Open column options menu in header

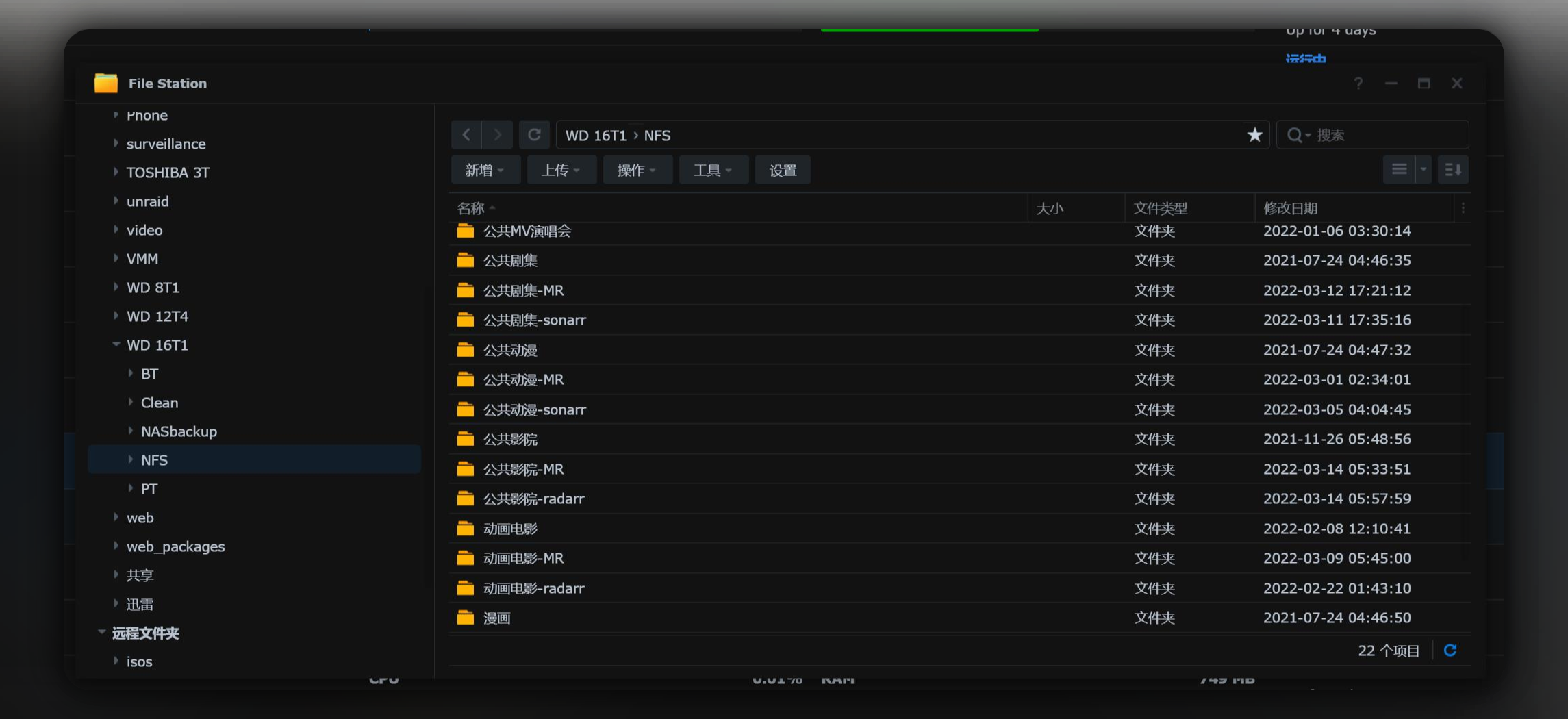tap(1463, 208)
